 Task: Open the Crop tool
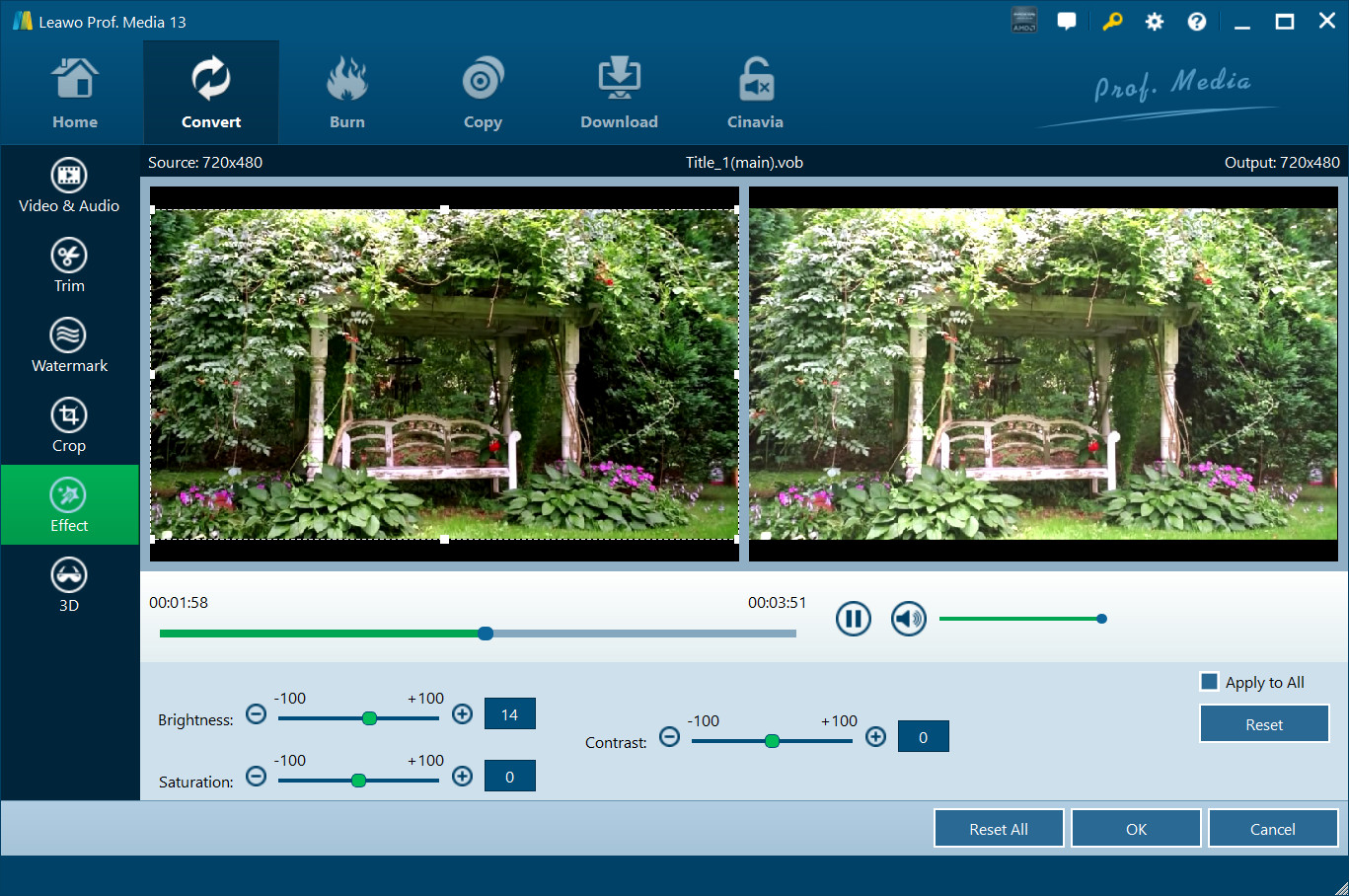point(69,425)
